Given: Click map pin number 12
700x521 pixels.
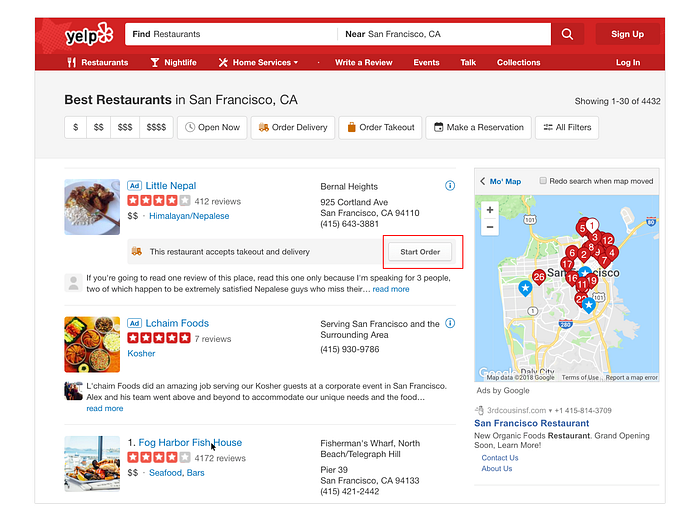Looking at the screenshot, I should pos(608,240).
